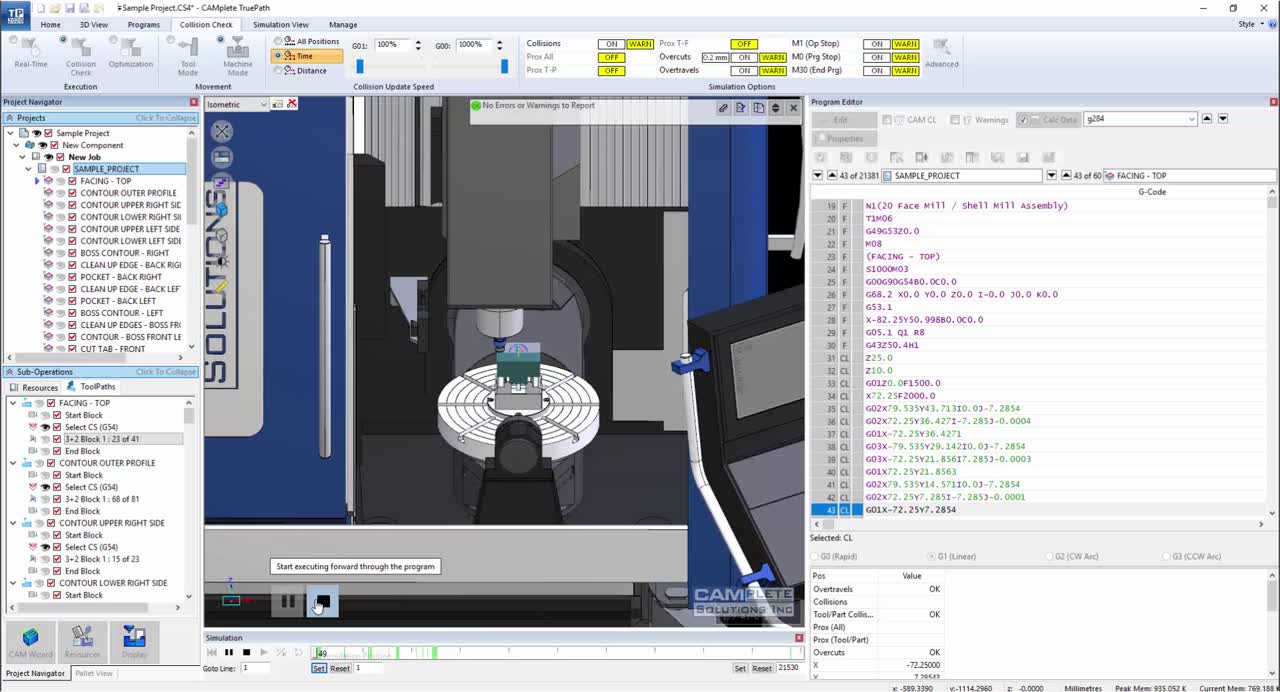Open the Simulation View tab
The width and height of the screenshot is (1280, 692).
[281, 24]
